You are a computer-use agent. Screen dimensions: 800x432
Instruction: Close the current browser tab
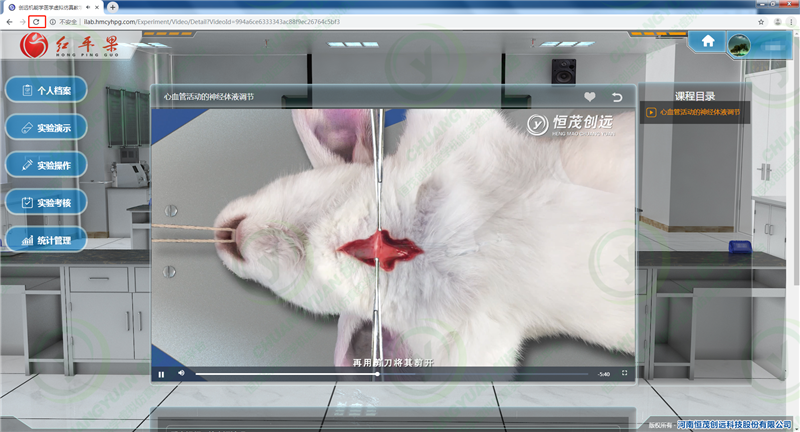click(x=97, y=7)
